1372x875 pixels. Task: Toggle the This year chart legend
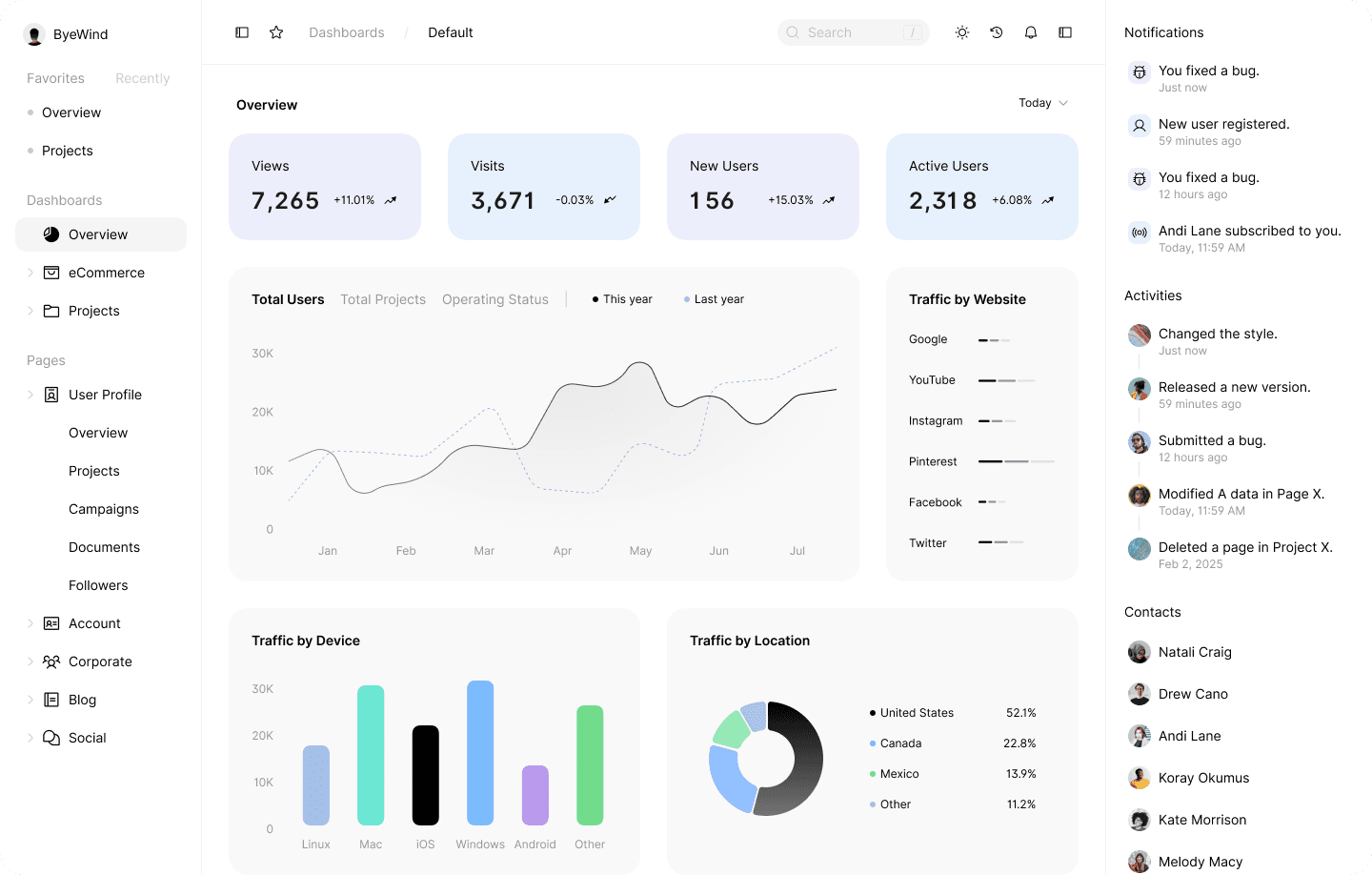tap(621, 298)
